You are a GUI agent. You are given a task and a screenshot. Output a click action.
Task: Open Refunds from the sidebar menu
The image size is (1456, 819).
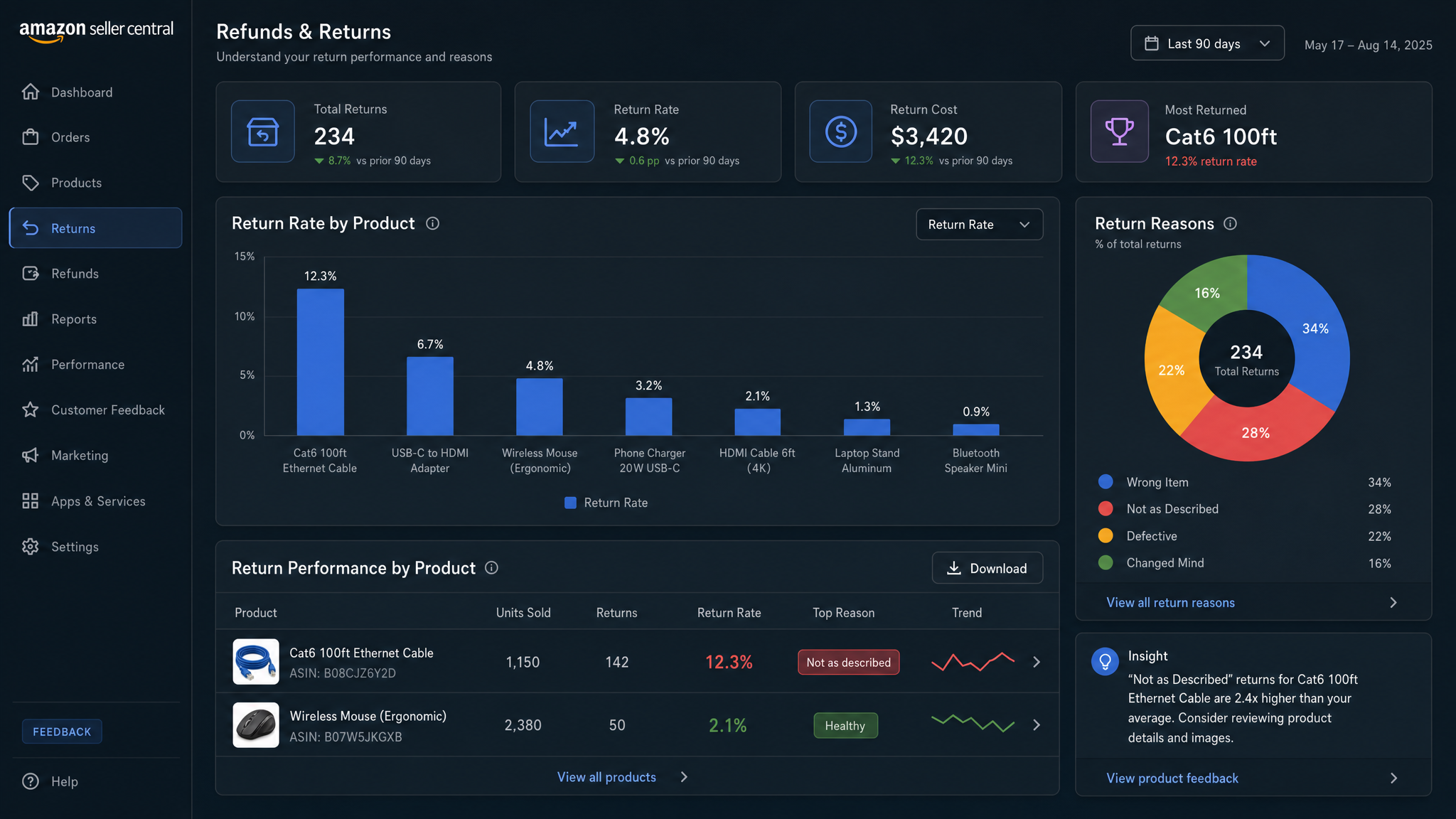95,274
